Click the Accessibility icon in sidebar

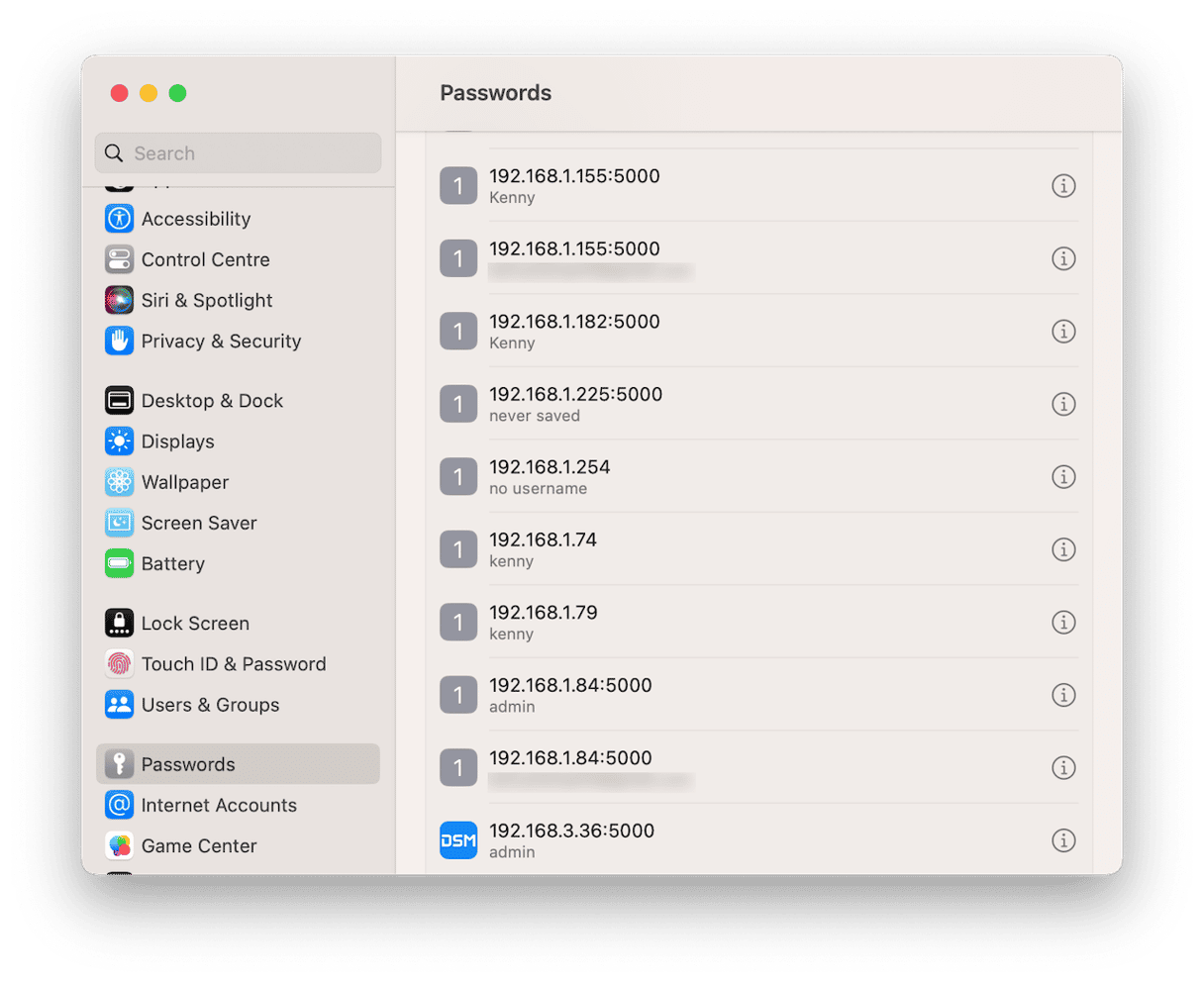click(119, 219)
